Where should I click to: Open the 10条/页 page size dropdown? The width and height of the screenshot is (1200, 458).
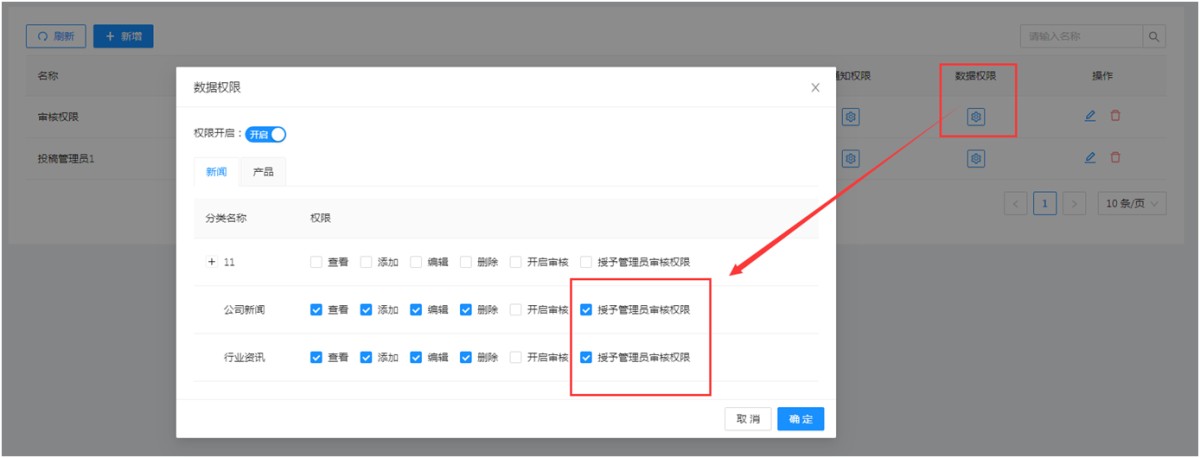pyautogui.click(x=1131, y=204)
